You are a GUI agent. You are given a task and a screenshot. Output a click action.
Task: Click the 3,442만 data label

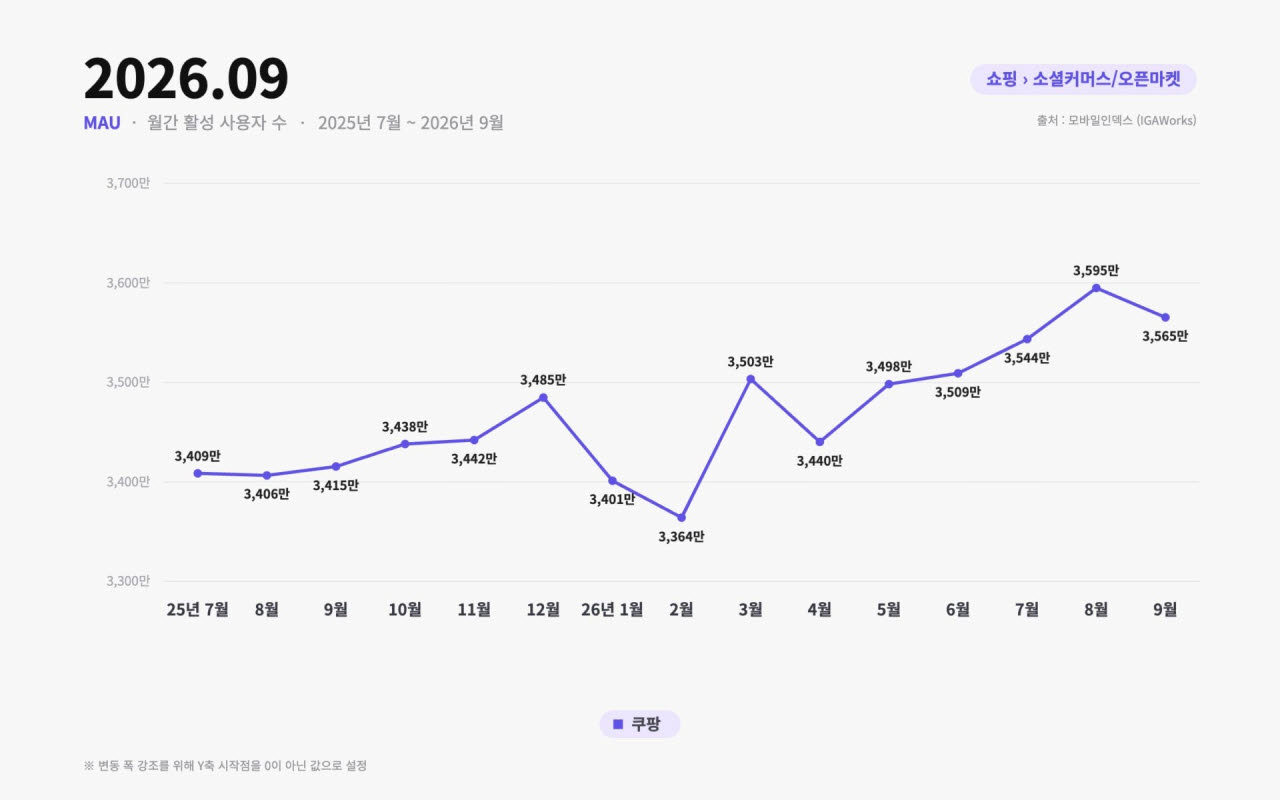tap(474, 459)
